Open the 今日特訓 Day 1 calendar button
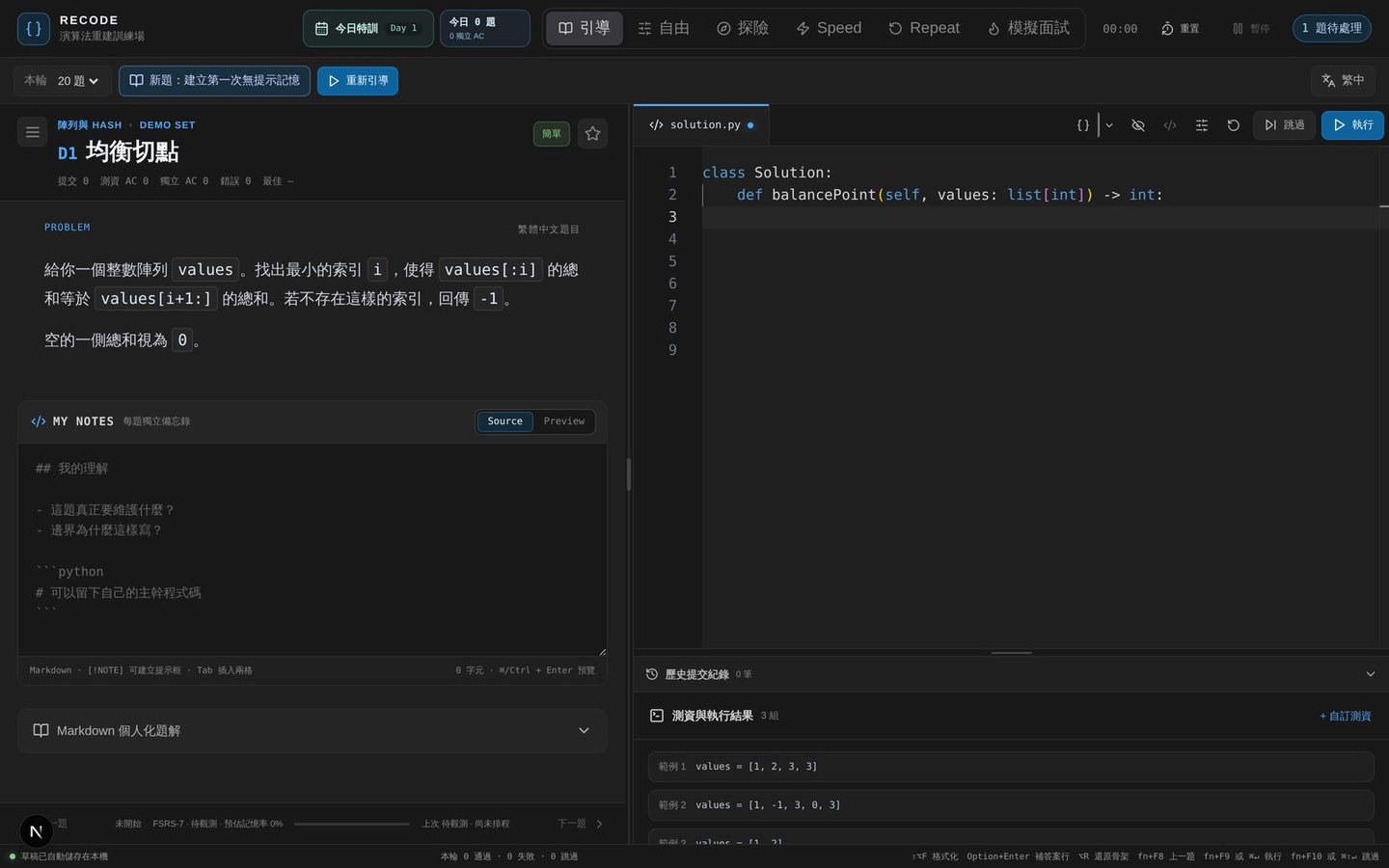This screenshot has width=1389, height=868. [368, 28]
